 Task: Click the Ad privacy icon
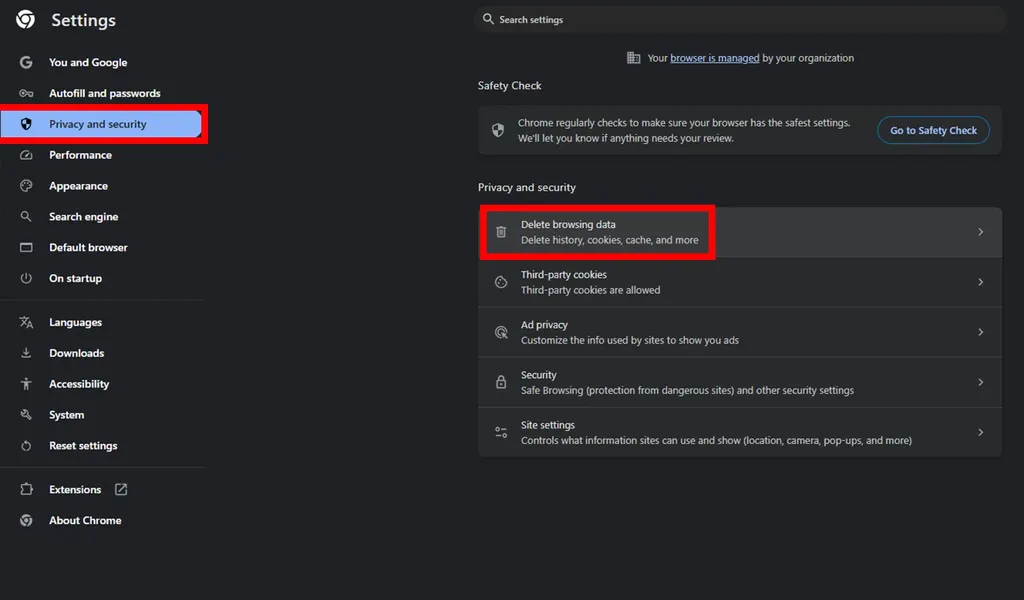(x=501, y=332)
